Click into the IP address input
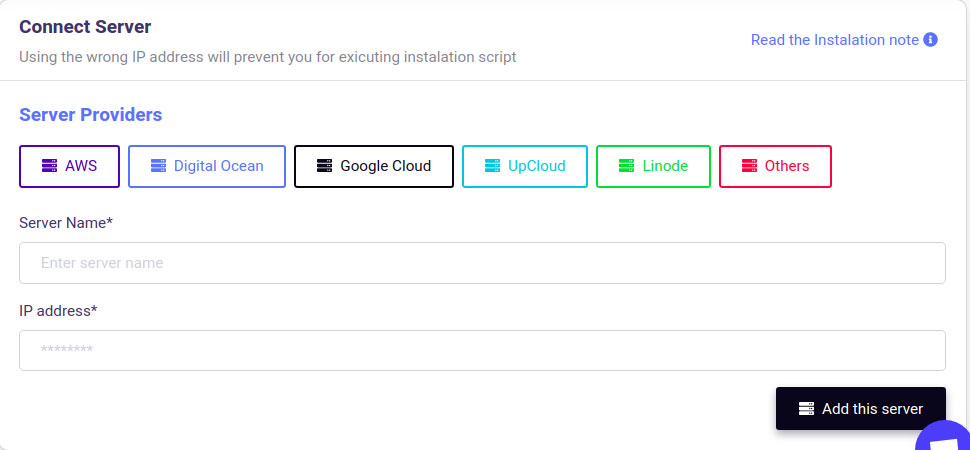Viewport: 970px width, 450px height. (x=482, y=350)
